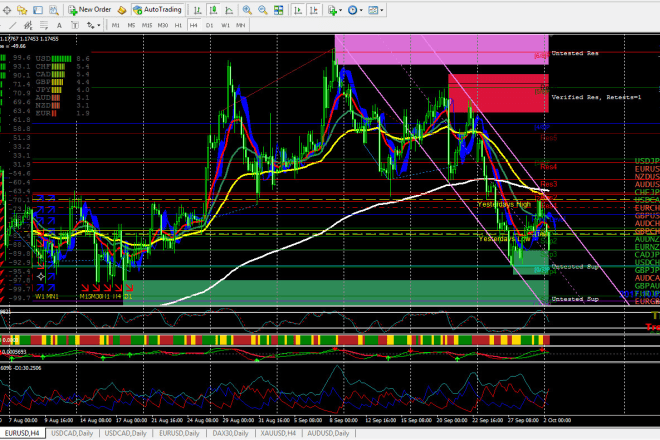Open the XAUUSD,H4 chart tab

[278, 433]
